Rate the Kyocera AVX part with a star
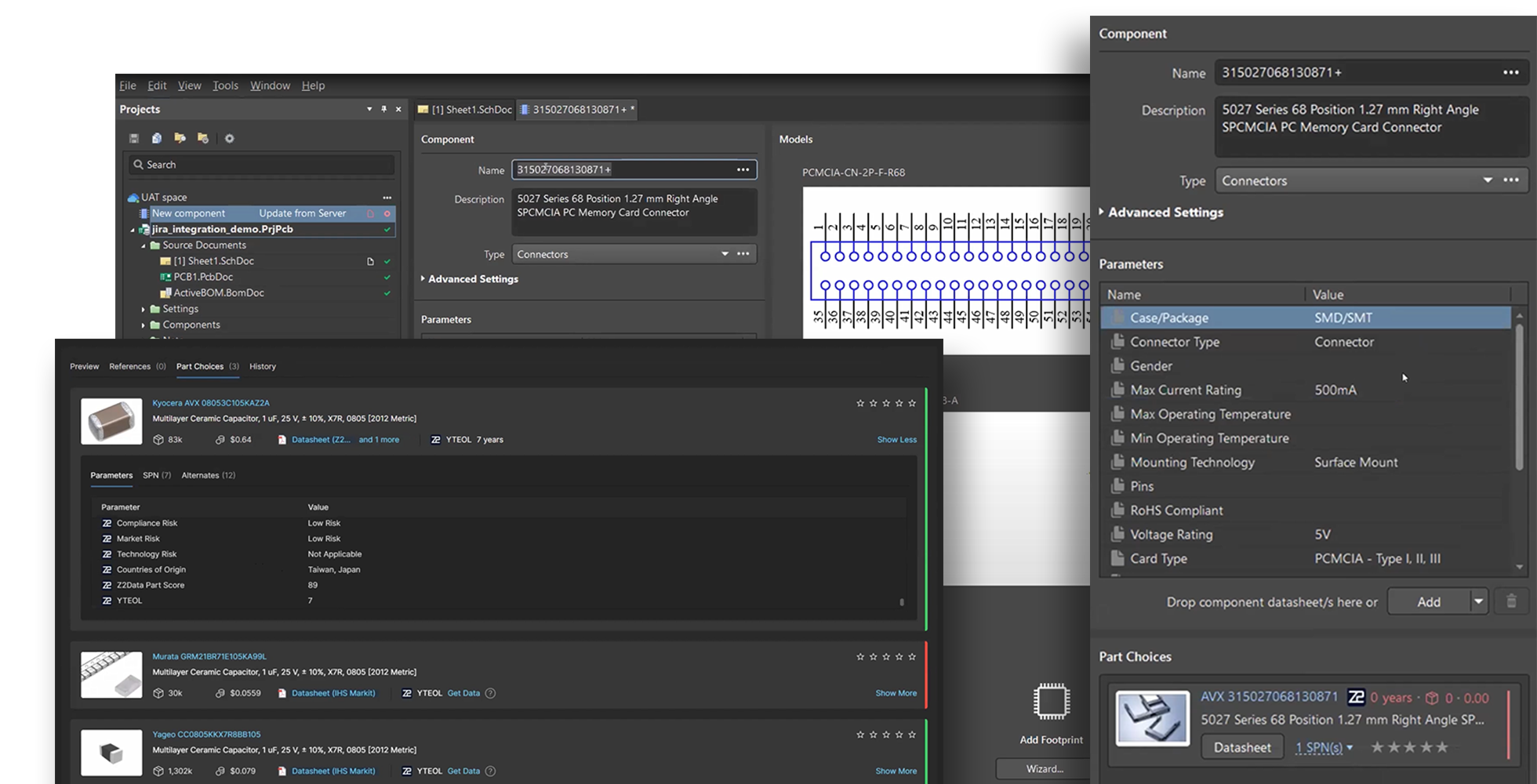Image resolution: width=1537 pixels, height=784 pixels. point(885,403)
